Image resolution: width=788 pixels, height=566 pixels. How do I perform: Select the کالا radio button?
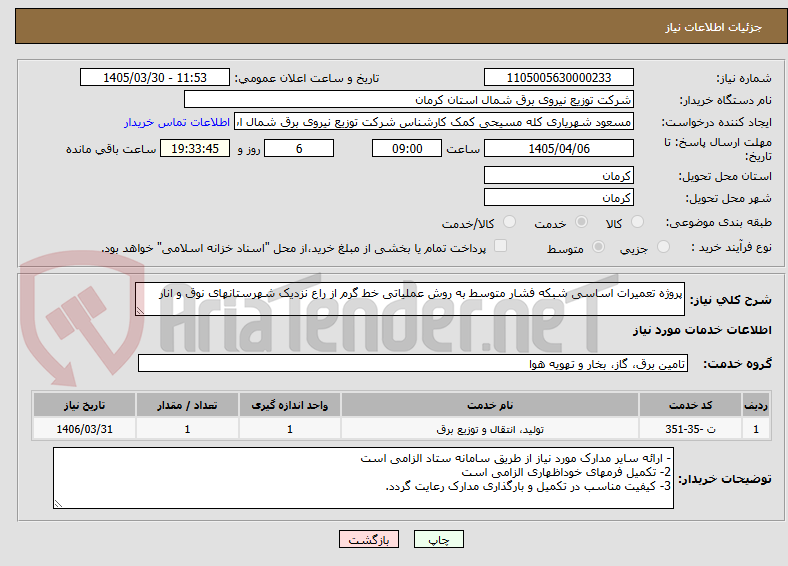pyautogui.click(x=637, y=222)
